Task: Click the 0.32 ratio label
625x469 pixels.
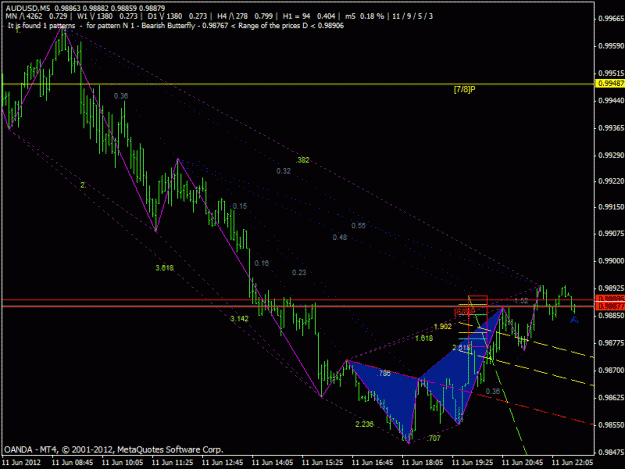Action: click(283, 171)
